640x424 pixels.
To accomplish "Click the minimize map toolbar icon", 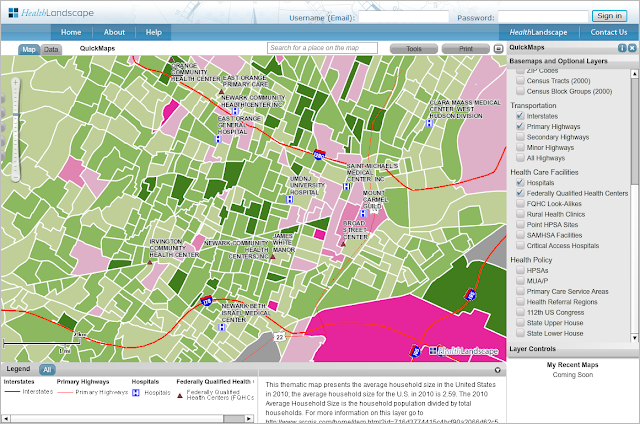I will [x=498, y=49].
